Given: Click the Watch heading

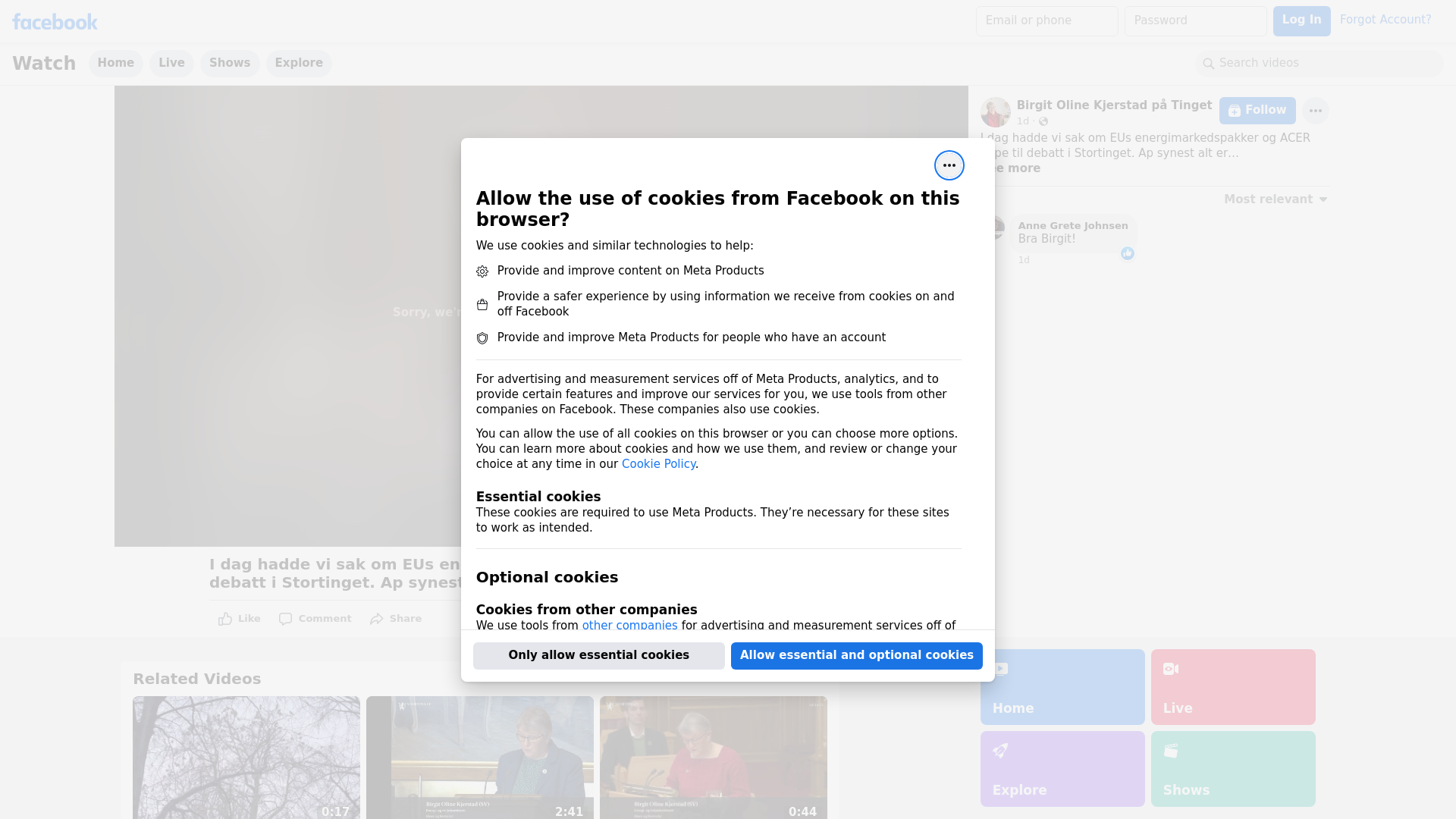Looking at the screenshot, I should click(44, 64).
